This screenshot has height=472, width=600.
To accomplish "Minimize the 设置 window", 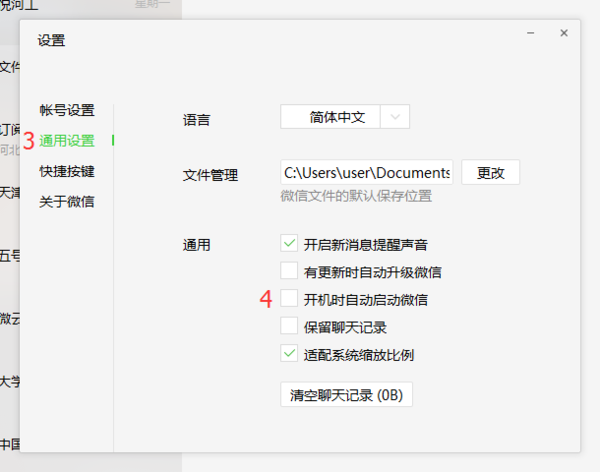I will [530, 33].
